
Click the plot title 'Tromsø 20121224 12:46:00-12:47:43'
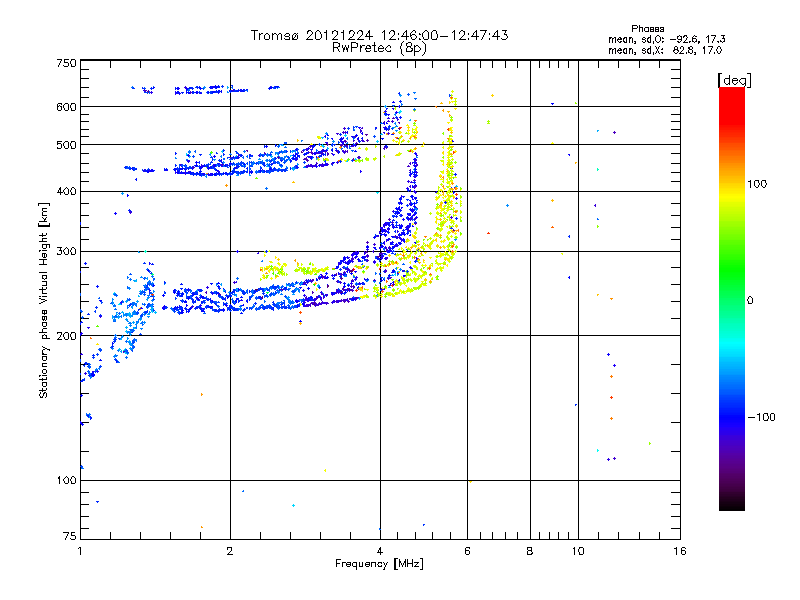click(x=379, y=35)
